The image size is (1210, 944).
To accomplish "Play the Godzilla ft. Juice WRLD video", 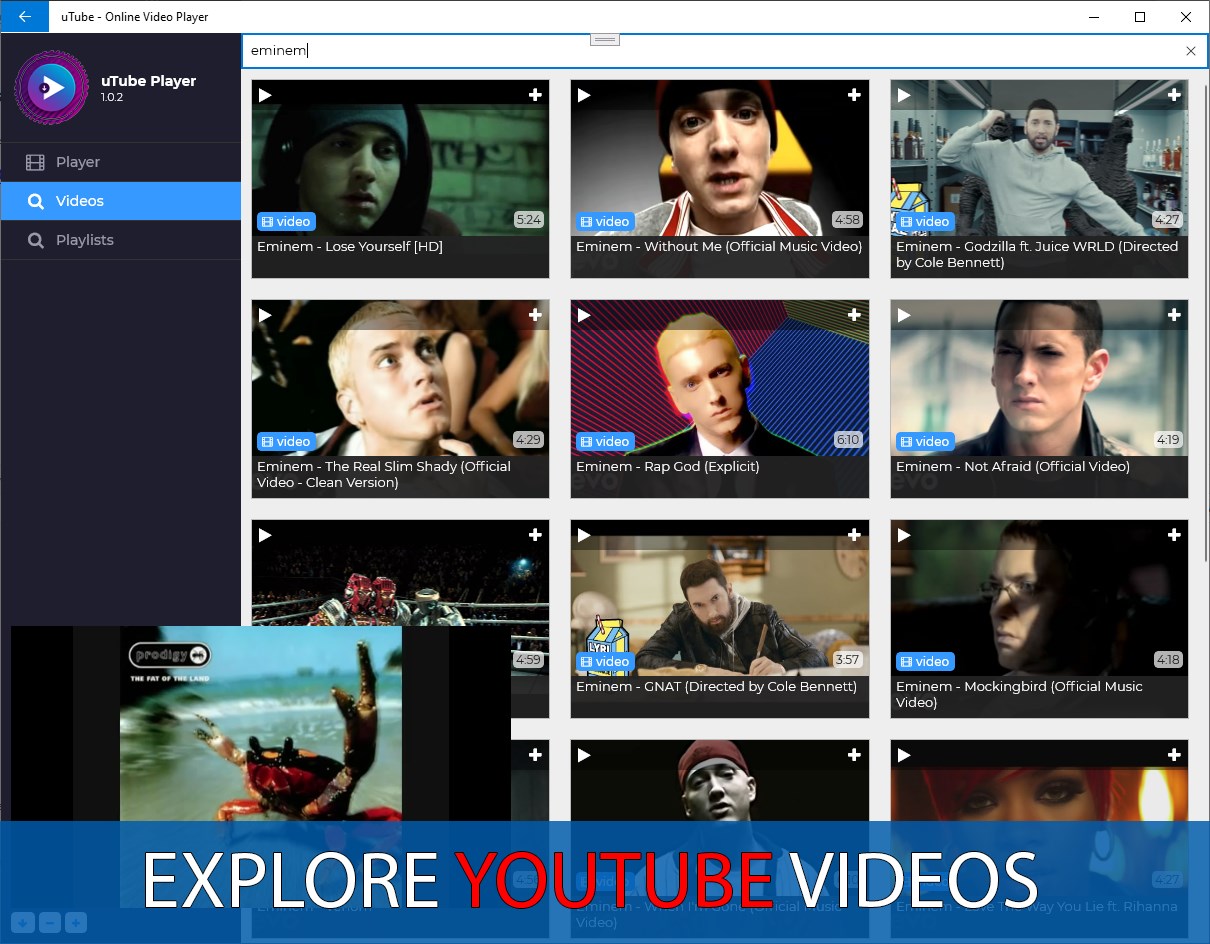I will [x=904, y=95].
